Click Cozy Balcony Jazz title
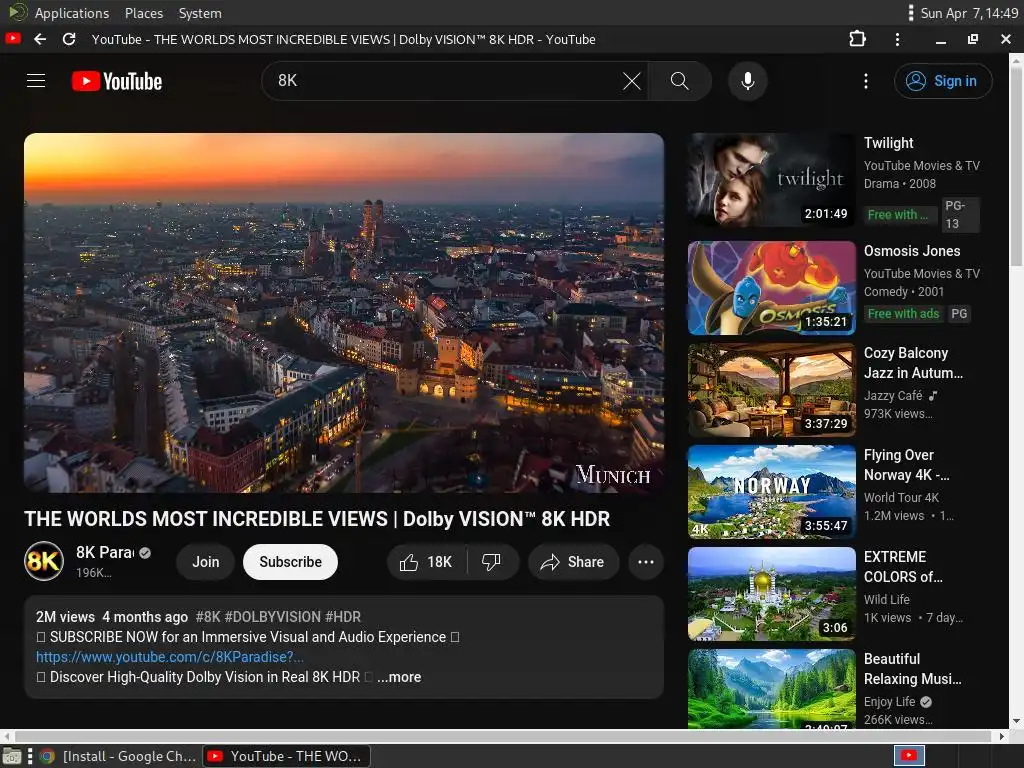 pos(913,363)
